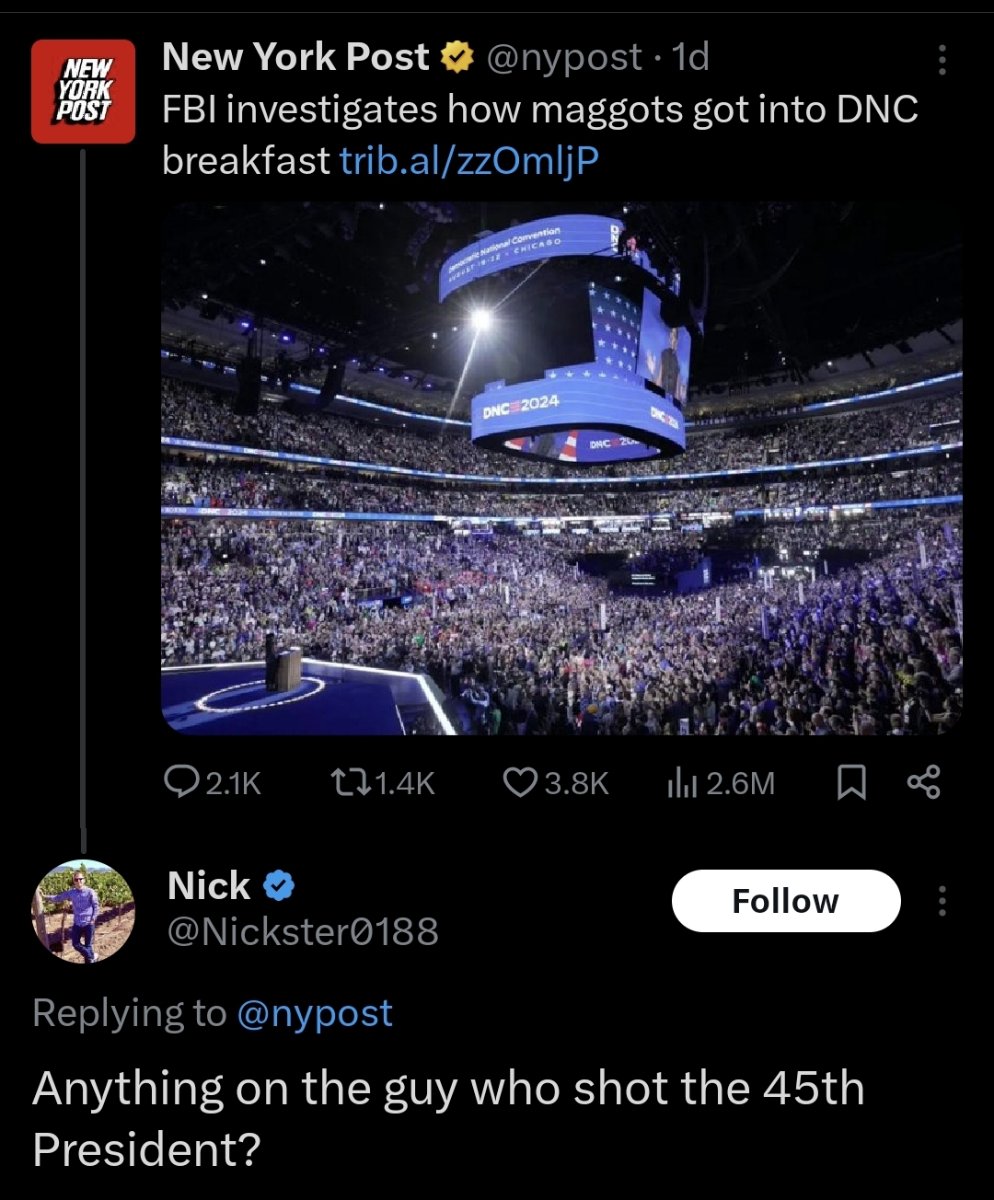Follow the Nick account

point(785,901)
